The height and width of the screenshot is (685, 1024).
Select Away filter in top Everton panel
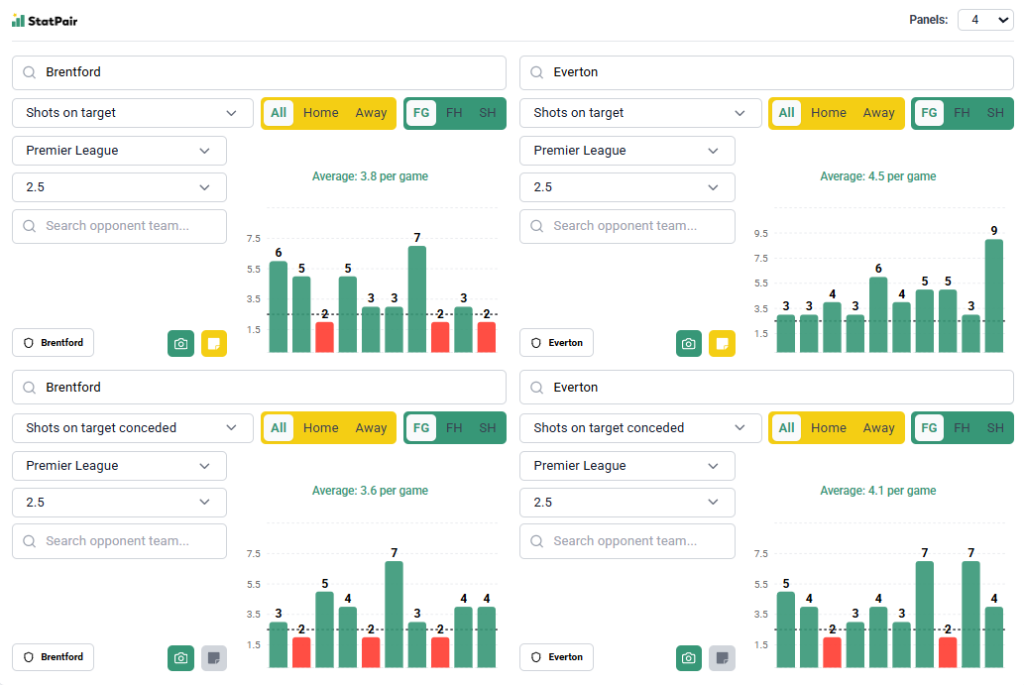878,113
